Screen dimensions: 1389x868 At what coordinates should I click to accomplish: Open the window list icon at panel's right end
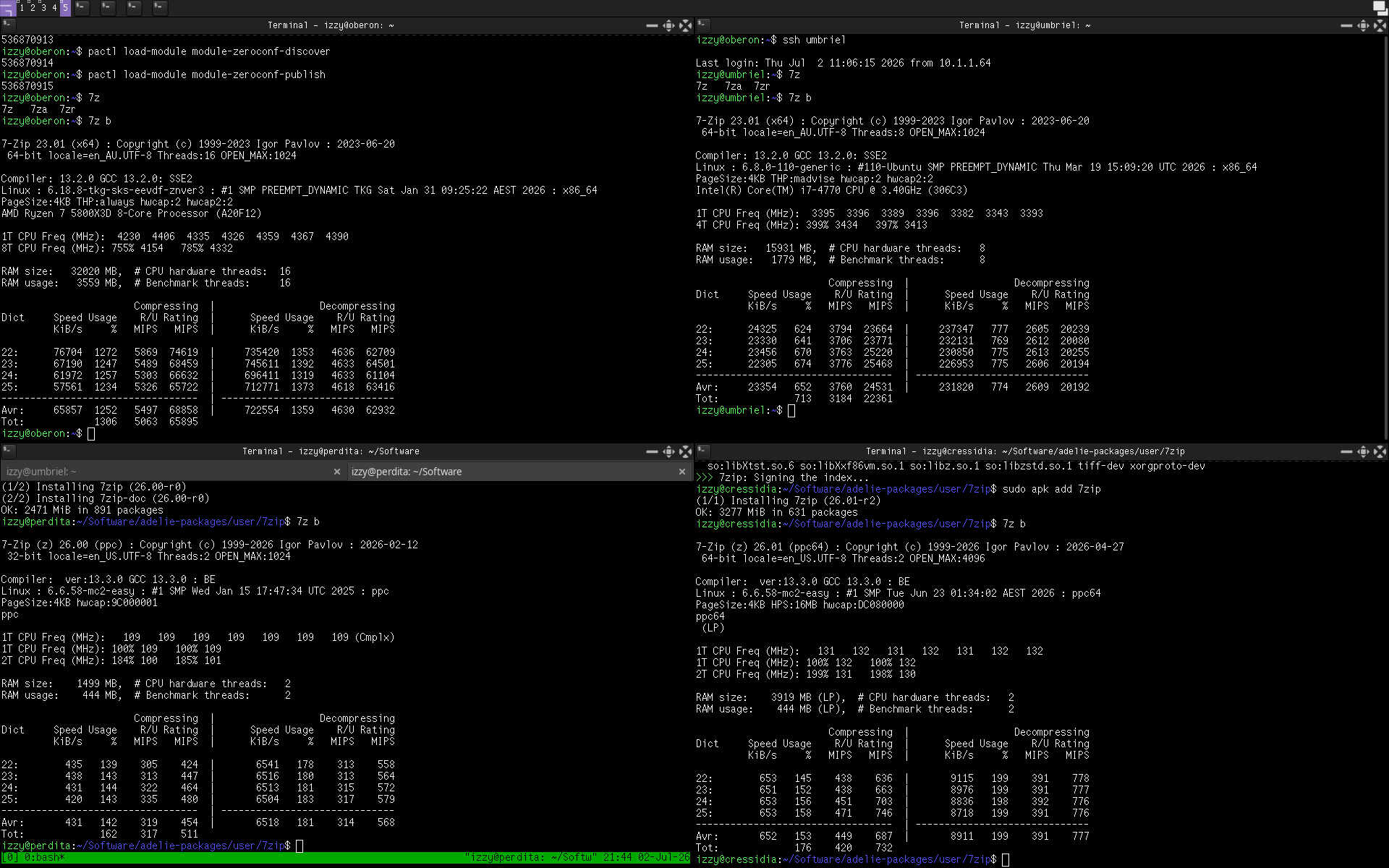(x=1380, y=8)
